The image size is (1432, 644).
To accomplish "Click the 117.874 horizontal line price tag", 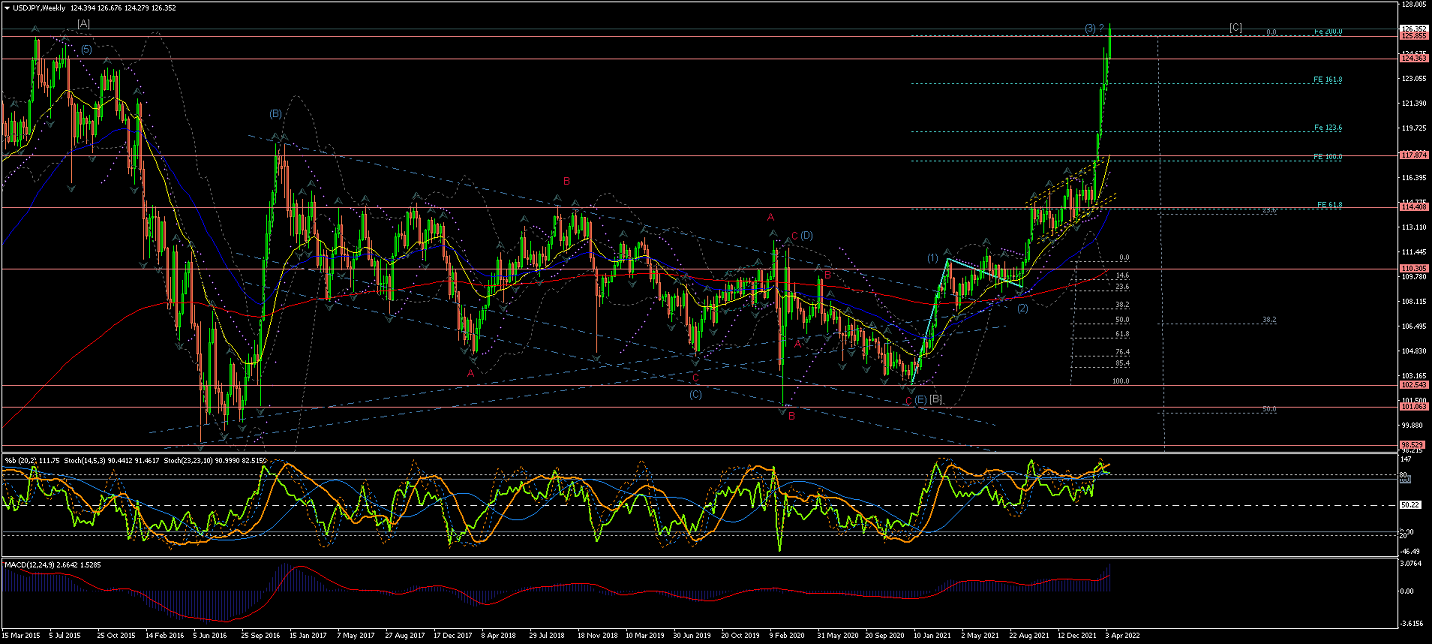I will [1413, 155].
